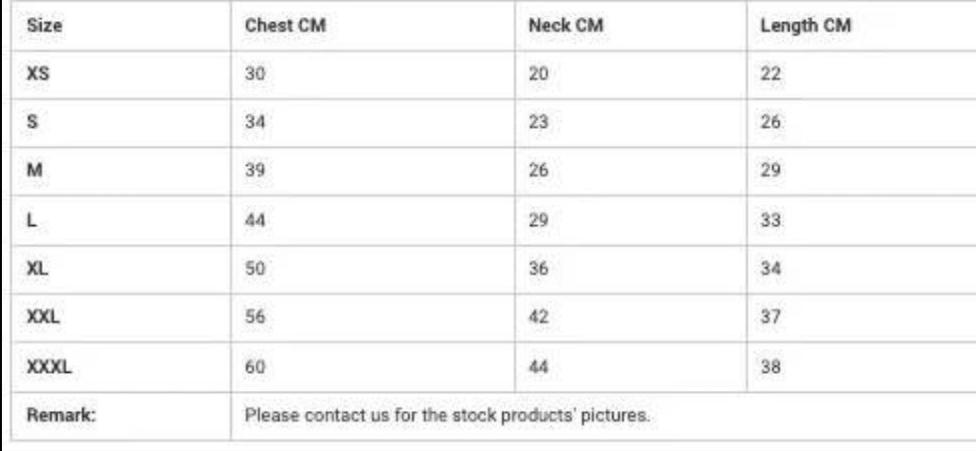Click neck value 23 for size S

pos(538,122)
